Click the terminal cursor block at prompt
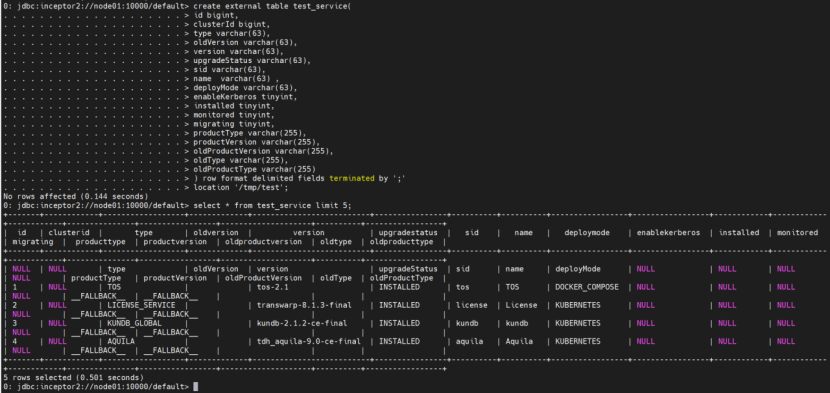This screenshot has height=393, width=830. [196, 387]
